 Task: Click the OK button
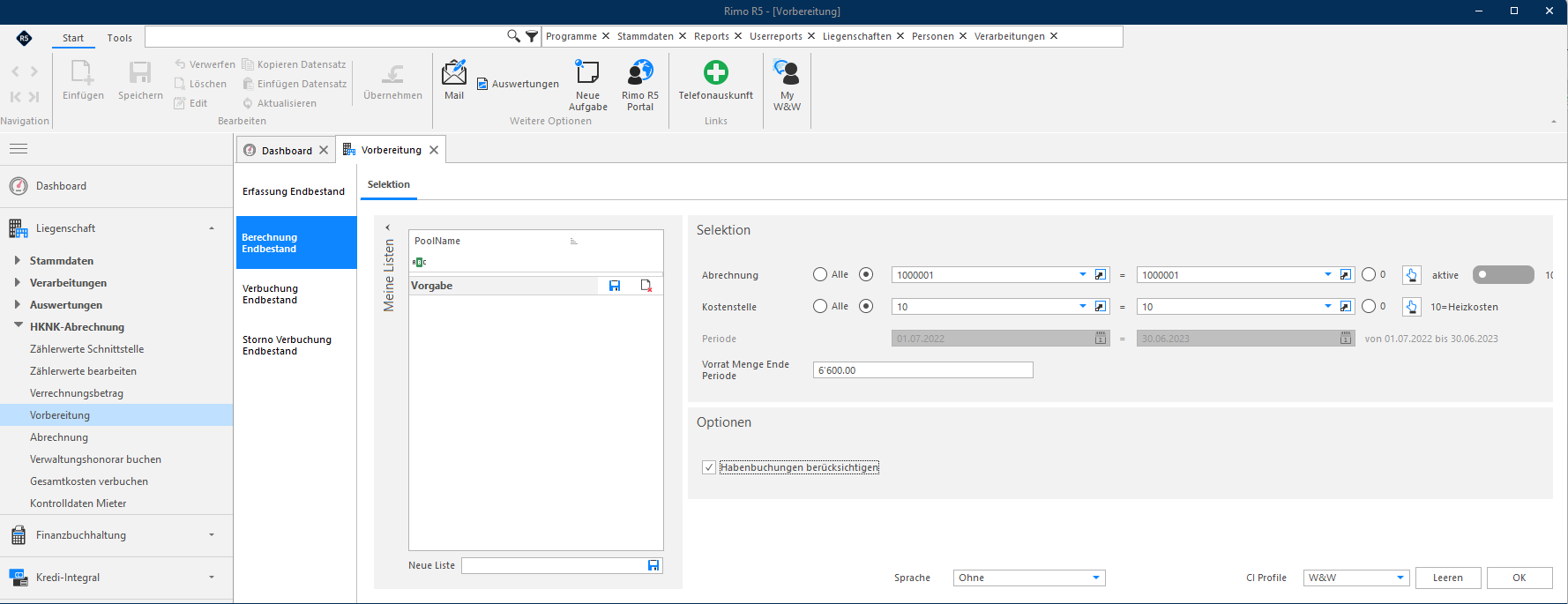(x=1519, y=578)
